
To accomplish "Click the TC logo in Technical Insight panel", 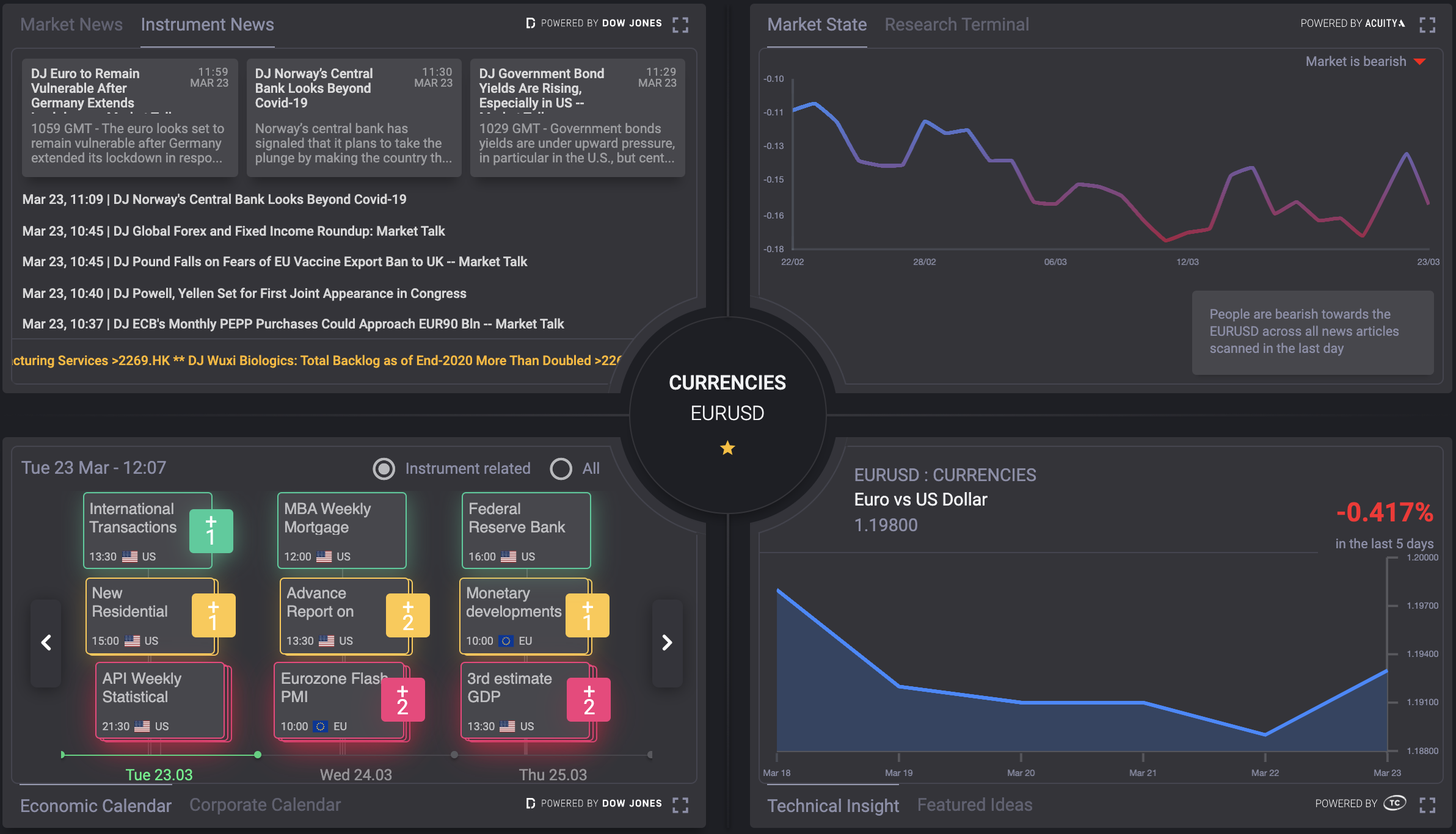I will 1395,803.
